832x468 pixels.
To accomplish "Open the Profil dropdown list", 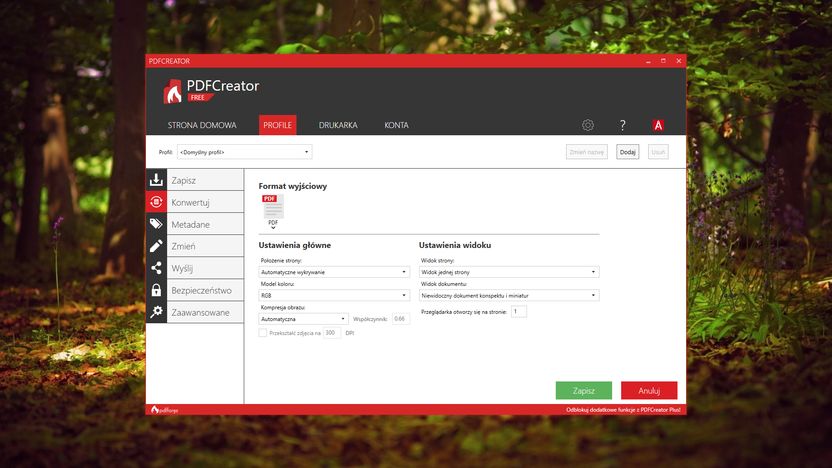I will click(245, 152).
